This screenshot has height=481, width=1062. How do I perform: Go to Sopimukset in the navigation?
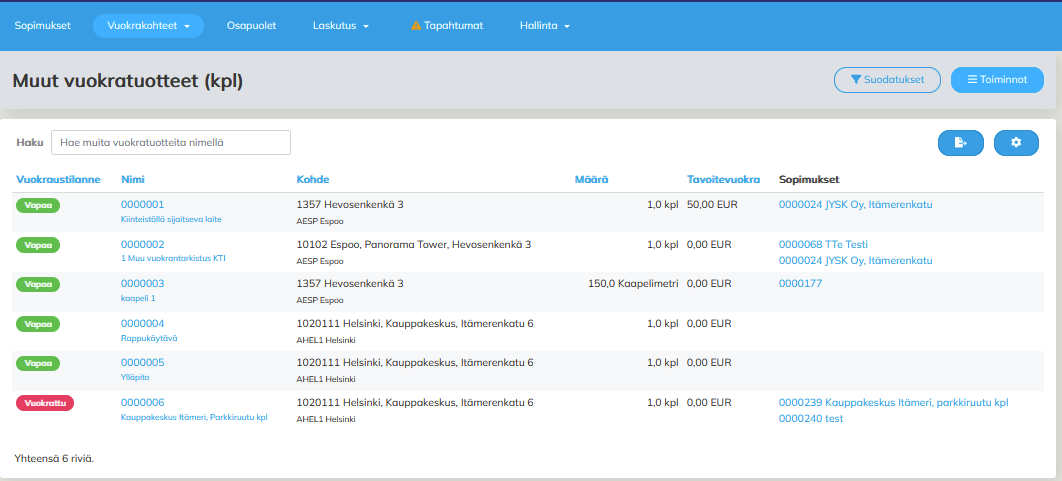pos(42,26)
